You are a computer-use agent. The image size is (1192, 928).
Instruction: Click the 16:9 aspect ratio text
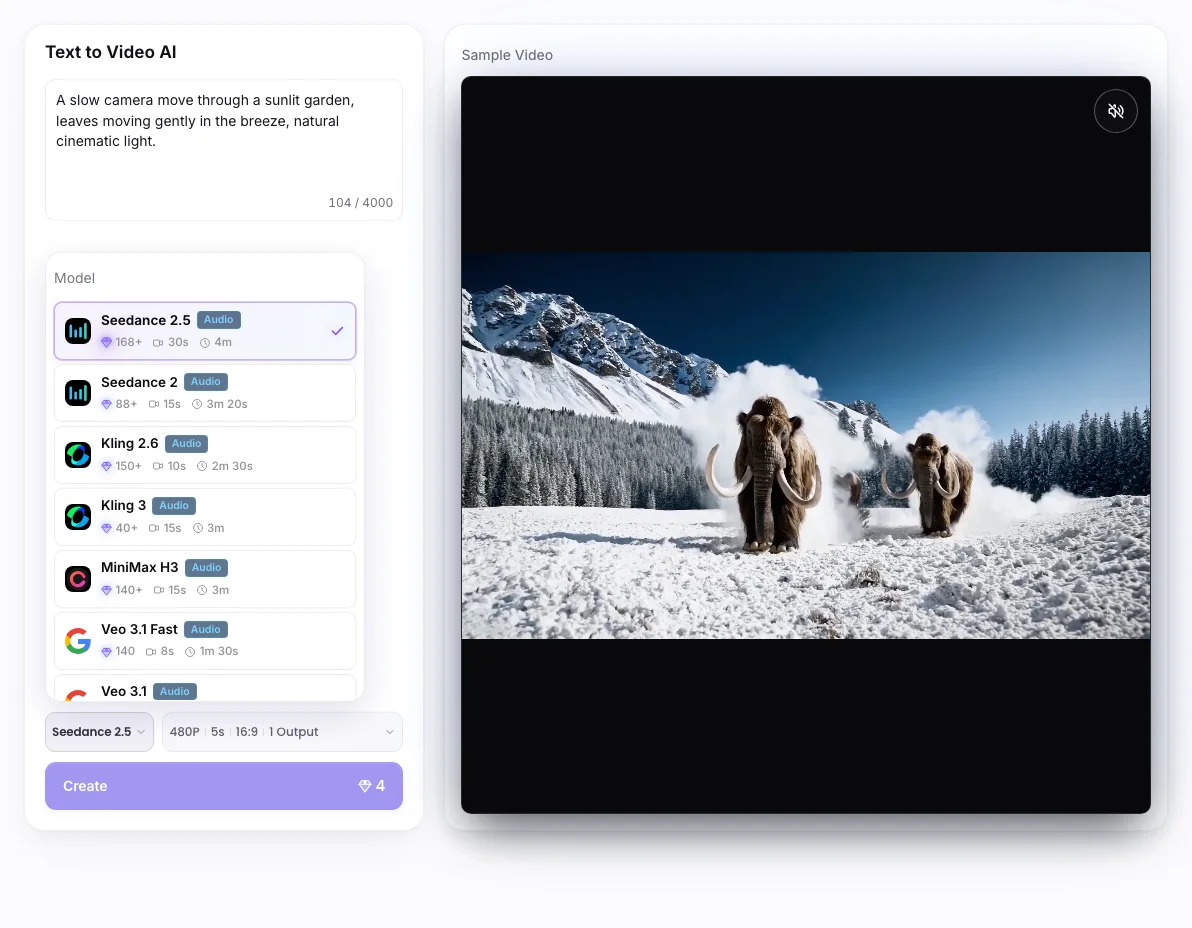246,732
